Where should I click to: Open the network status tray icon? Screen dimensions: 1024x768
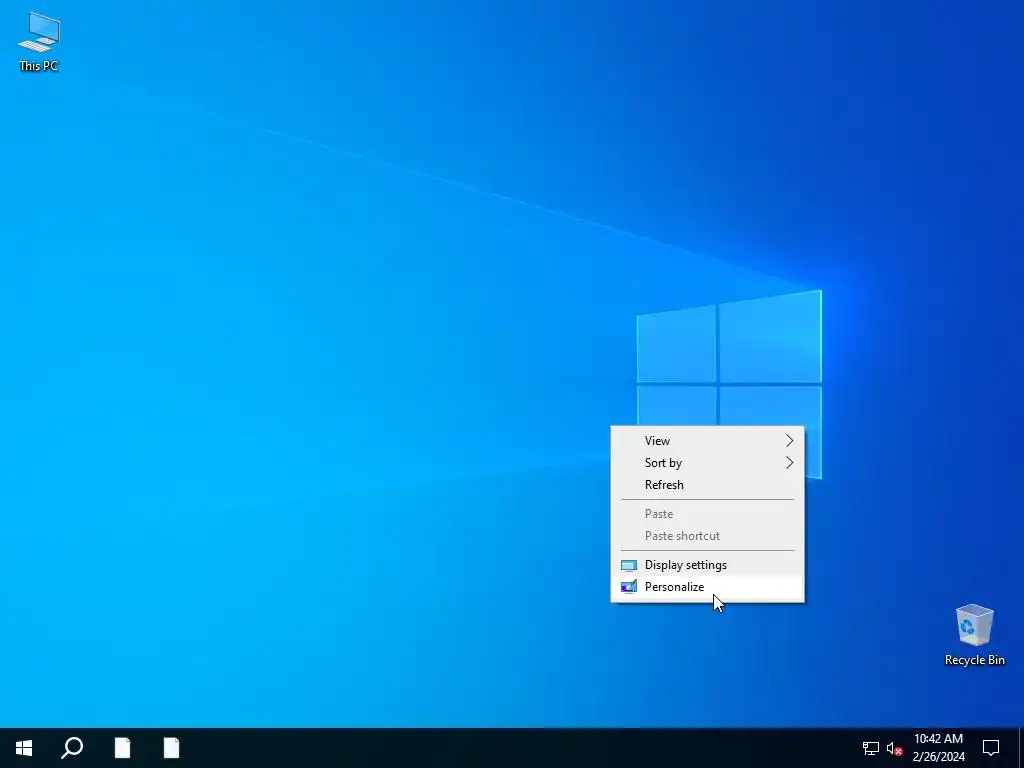871,748
